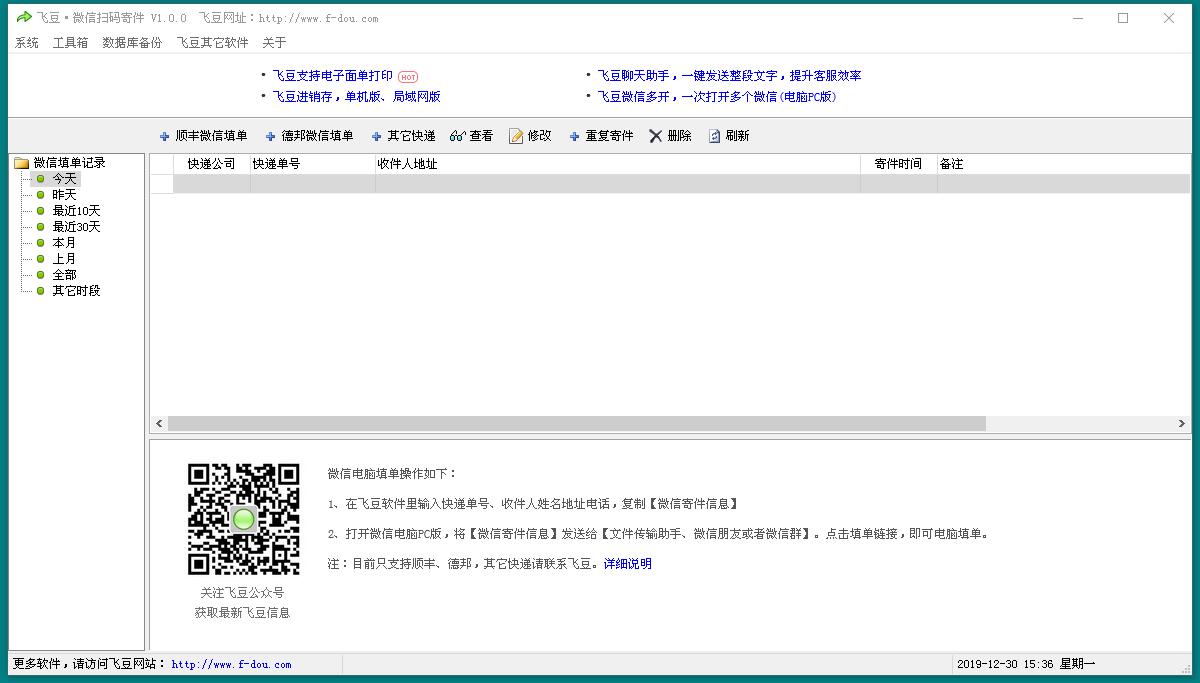Open the 系统 menu
The height and width of the screenshot is (683, 1200).
point(27,43)
